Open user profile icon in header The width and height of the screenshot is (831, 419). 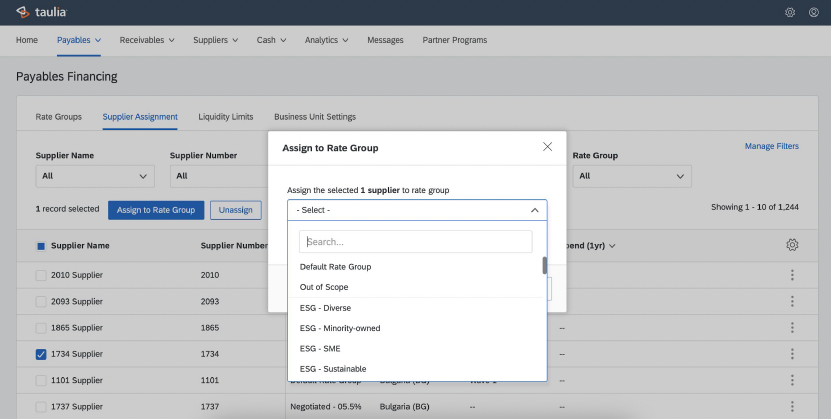[x=814, y=12]
